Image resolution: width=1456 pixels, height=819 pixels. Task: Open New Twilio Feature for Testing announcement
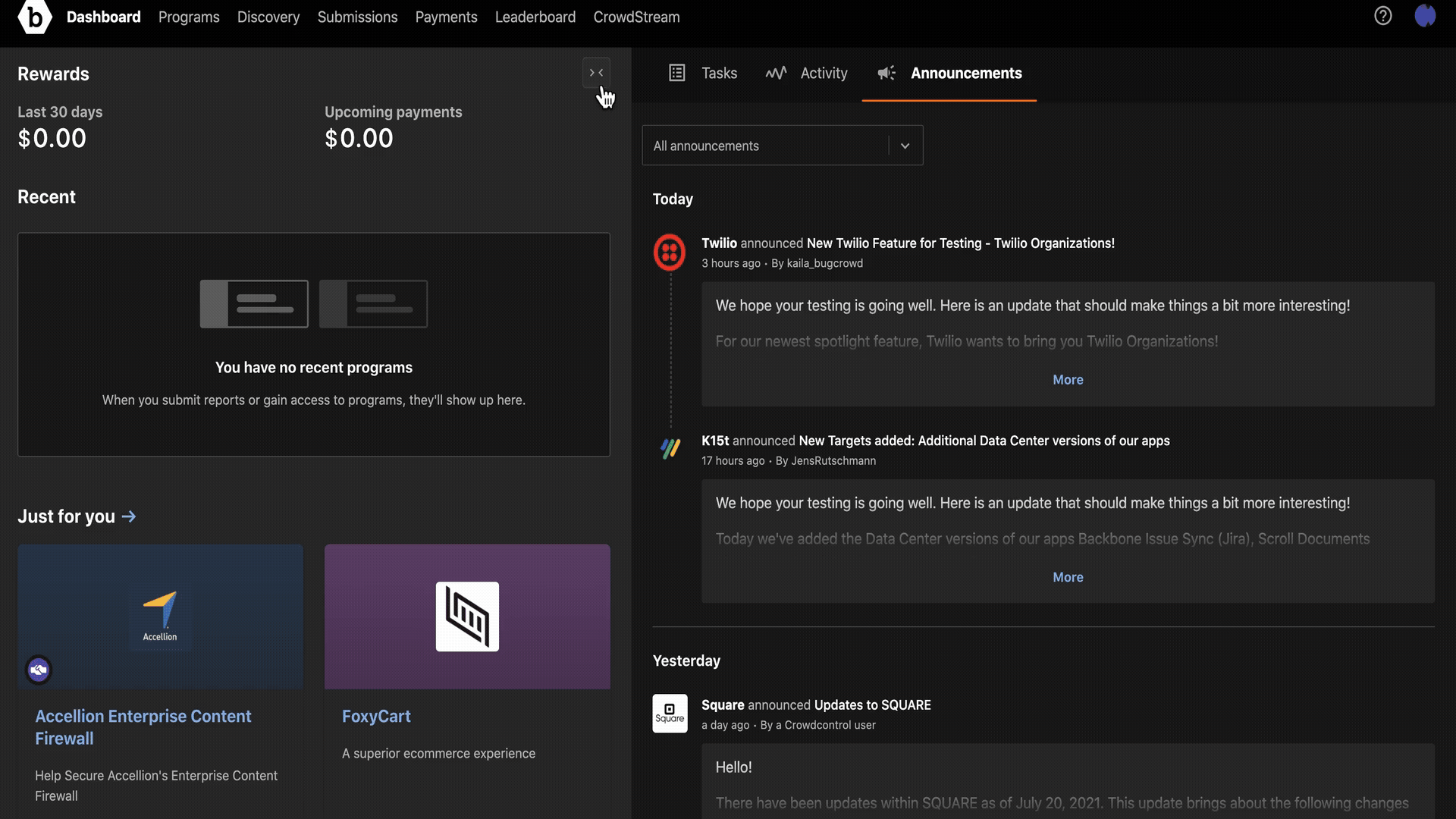point(961,243)
